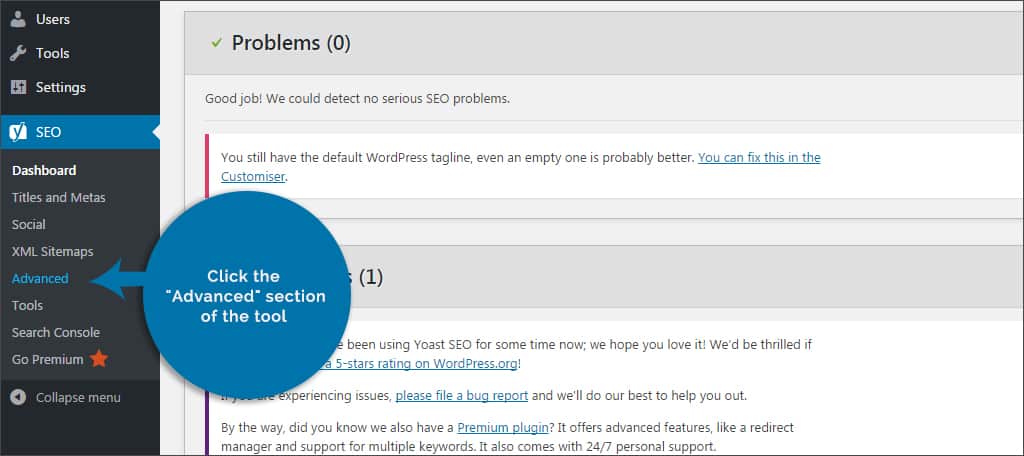Open the Tools item under SEO
The image size is (1024, 456).
tap(27, 305)
